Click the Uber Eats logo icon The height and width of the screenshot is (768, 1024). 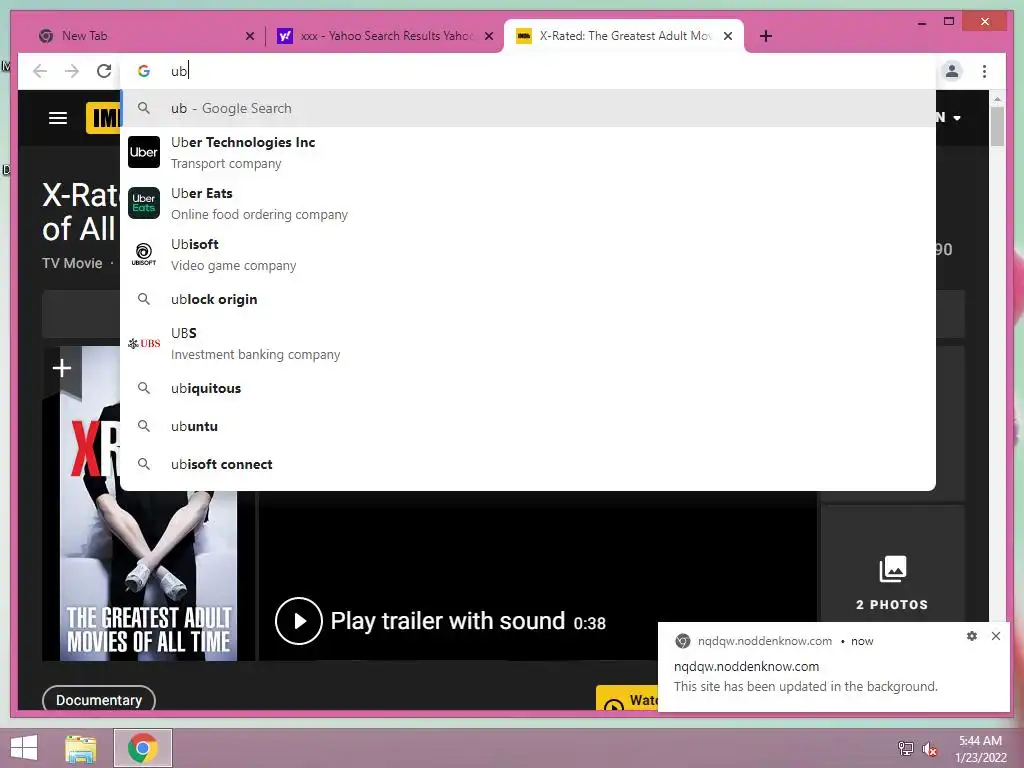point(144,203)
